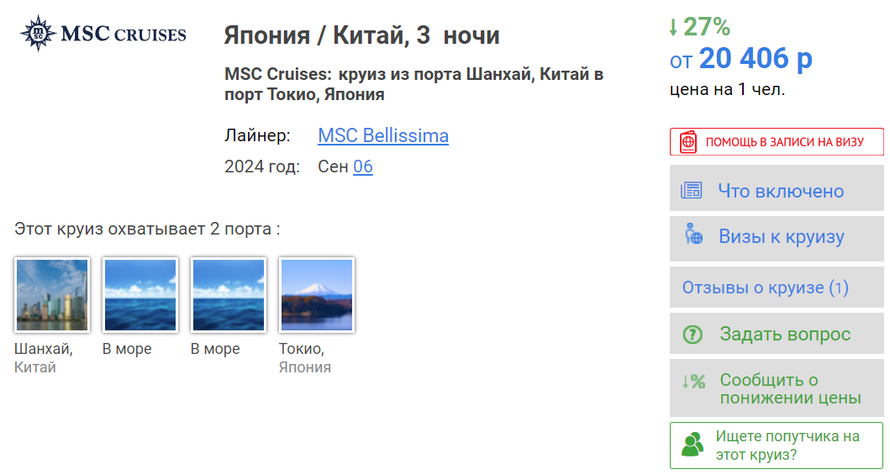Open the MSC Bellissima liner link
Image resolution: width=890 pixels, height=475 pixels.
pyautogui.click(x=383, y=136)
